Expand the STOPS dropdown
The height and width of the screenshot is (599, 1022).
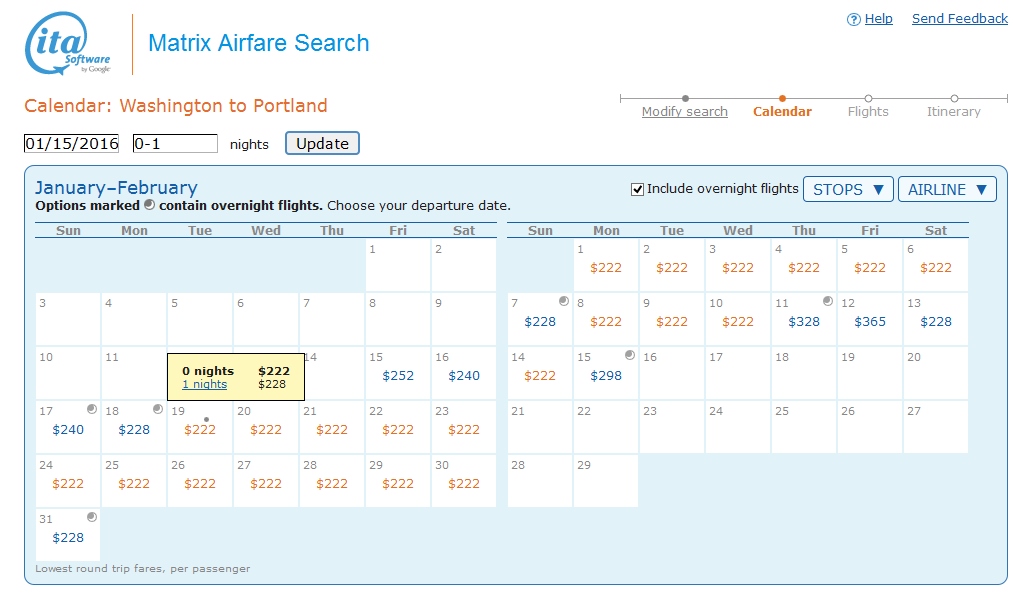(x=848, y=189)
